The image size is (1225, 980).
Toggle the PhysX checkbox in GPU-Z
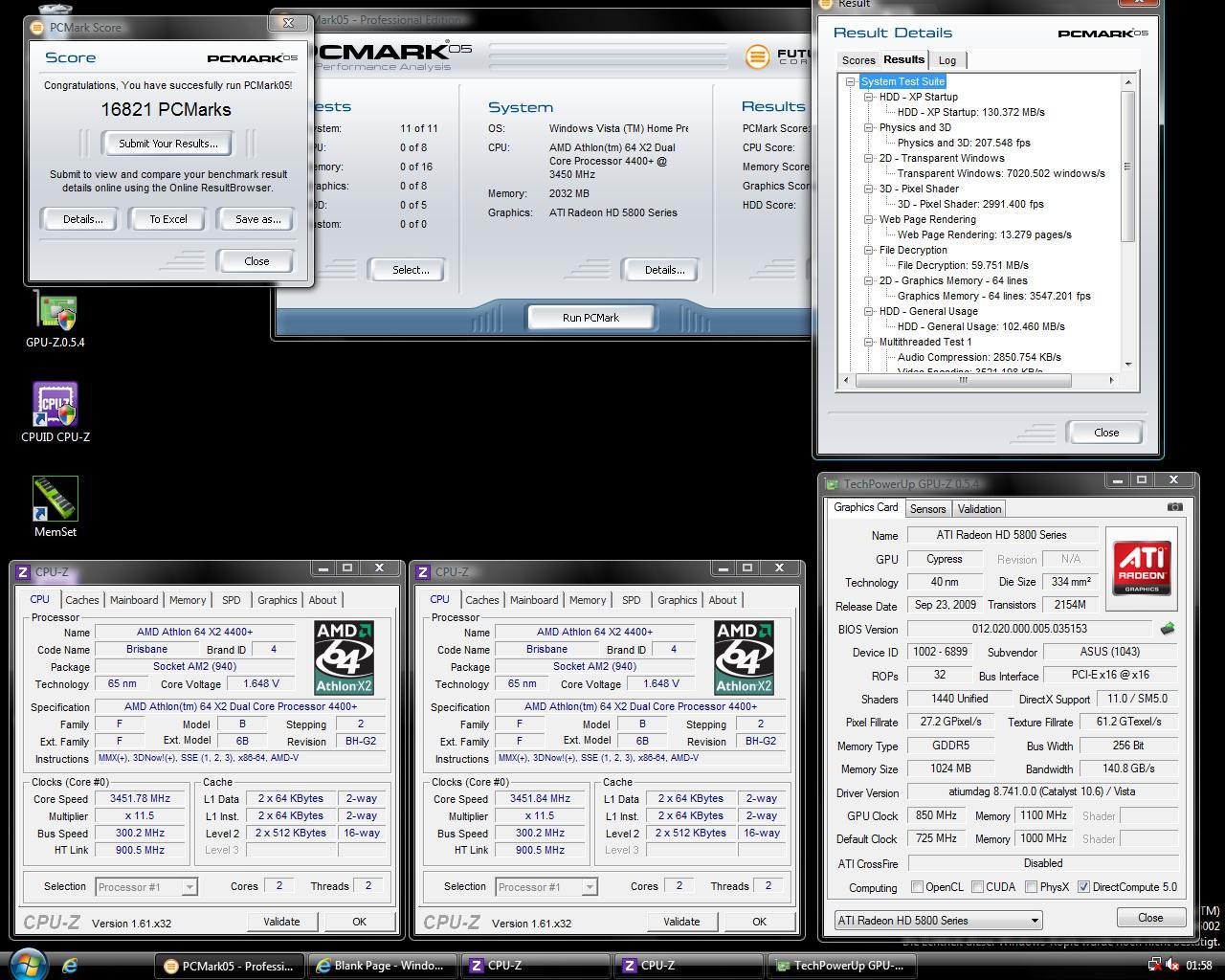click(x=1031, y=887)
